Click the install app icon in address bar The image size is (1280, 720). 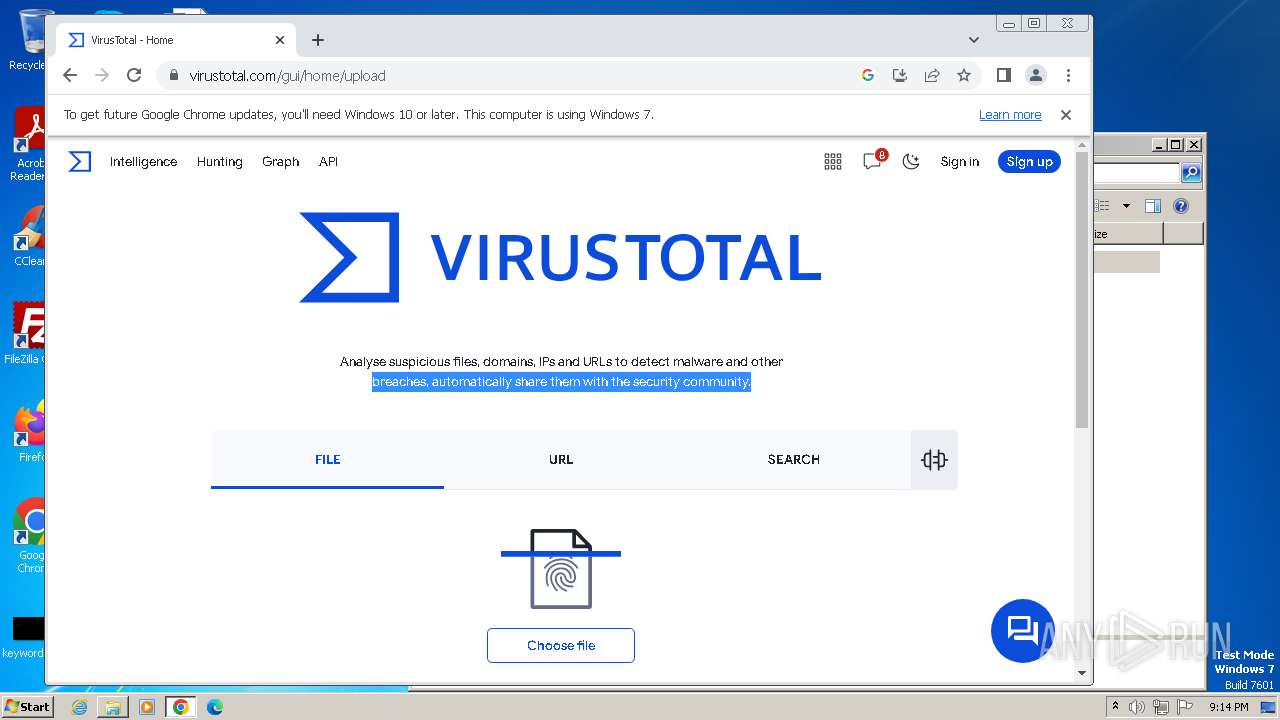pos(900,75)
